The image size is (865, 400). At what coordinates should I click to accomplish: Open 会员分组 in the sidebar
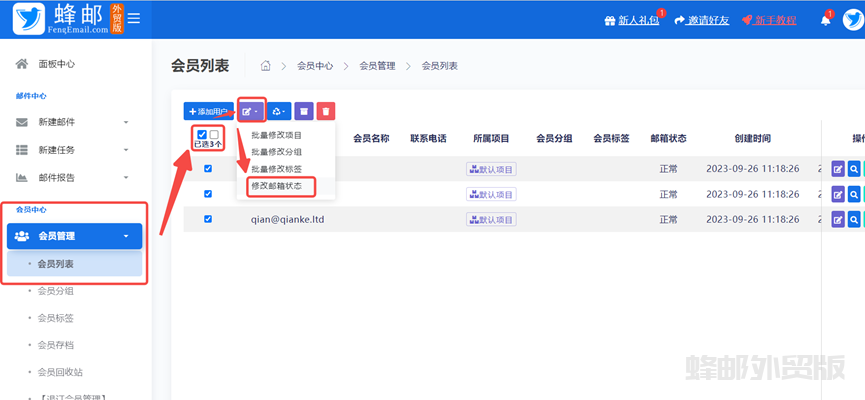tap(55, 291)
